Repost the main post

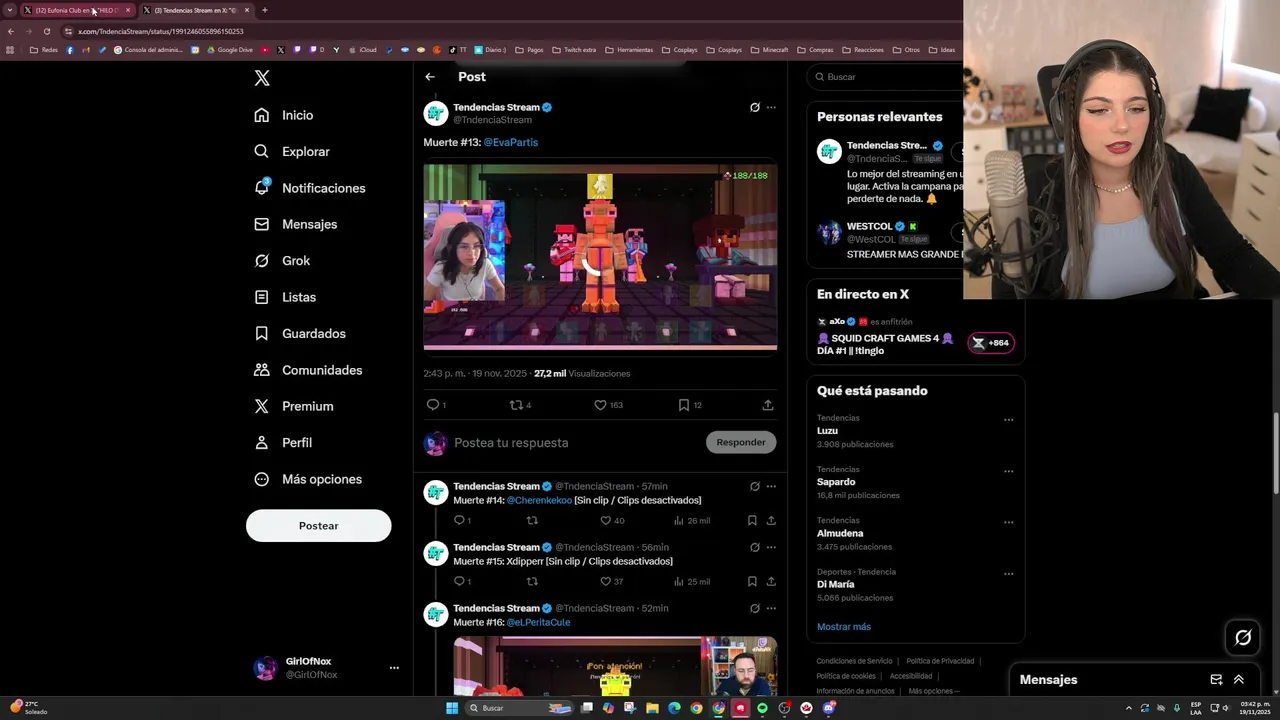click(x=516, y=405)
